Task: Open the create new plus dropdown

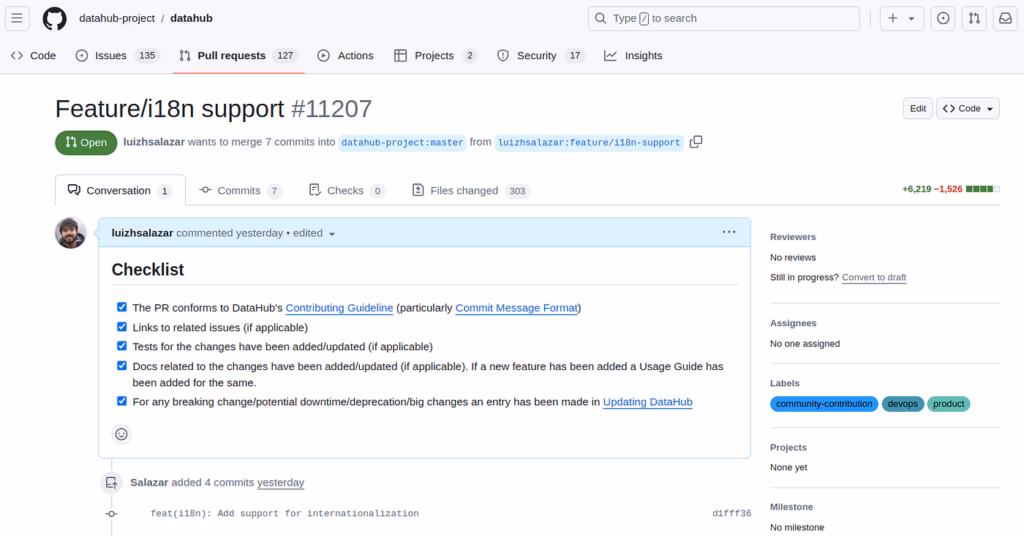Action: (900, 18)
